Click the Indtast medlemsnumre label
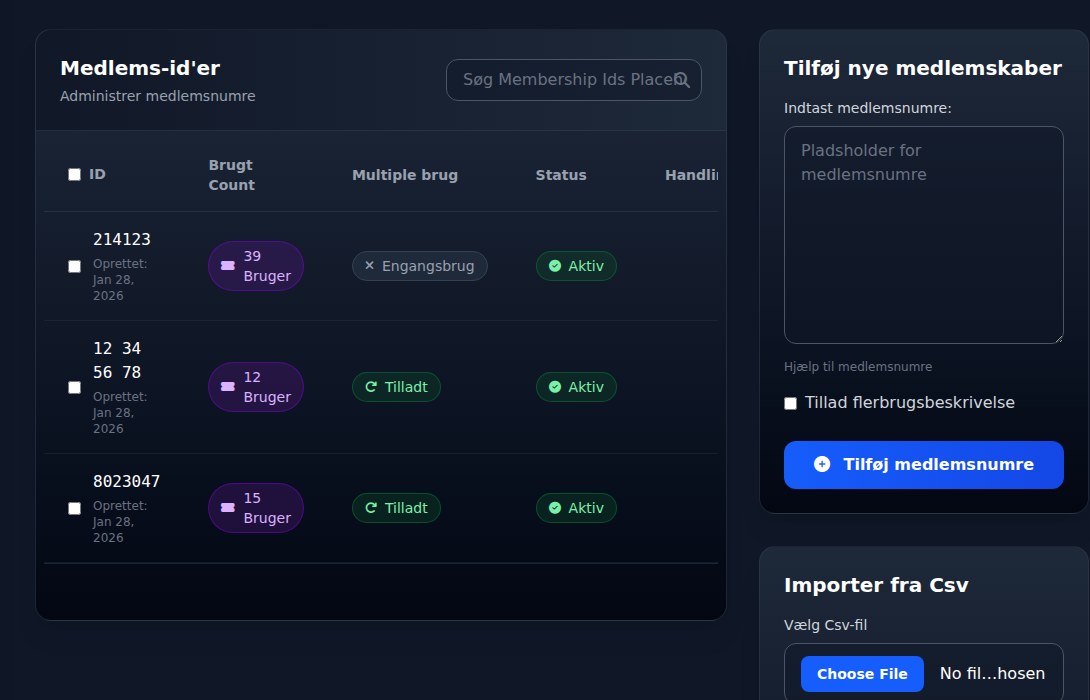 pyautogui.click(x=868, y=108)
